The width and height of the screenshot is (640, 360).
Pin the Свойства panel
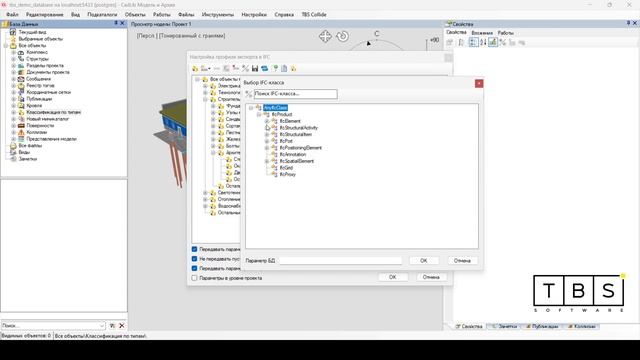(629, 24)
